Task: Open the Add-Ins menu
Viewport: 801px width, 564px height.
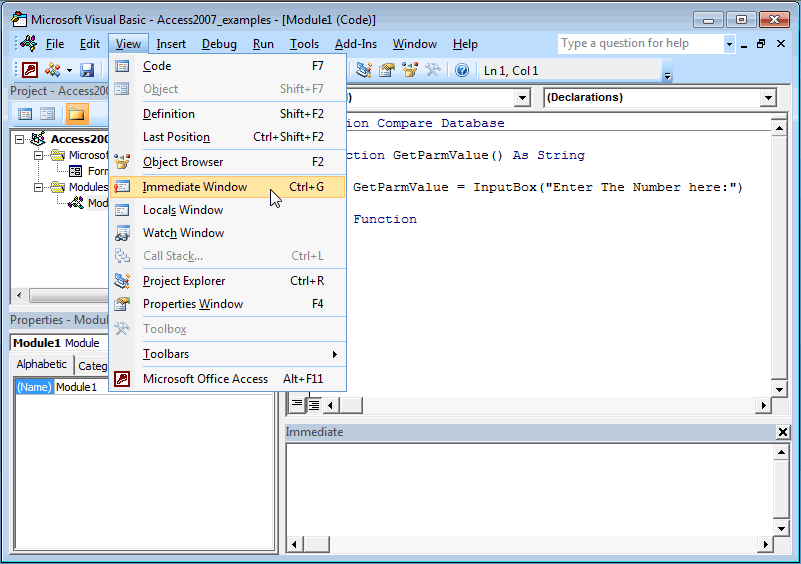Action: 356,44
